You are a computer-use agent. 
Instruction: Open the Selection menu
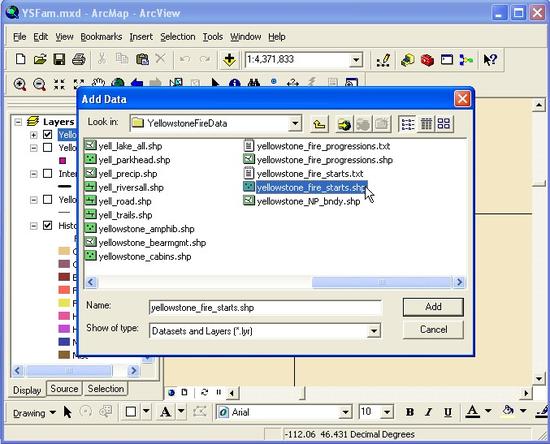point(177,37)
